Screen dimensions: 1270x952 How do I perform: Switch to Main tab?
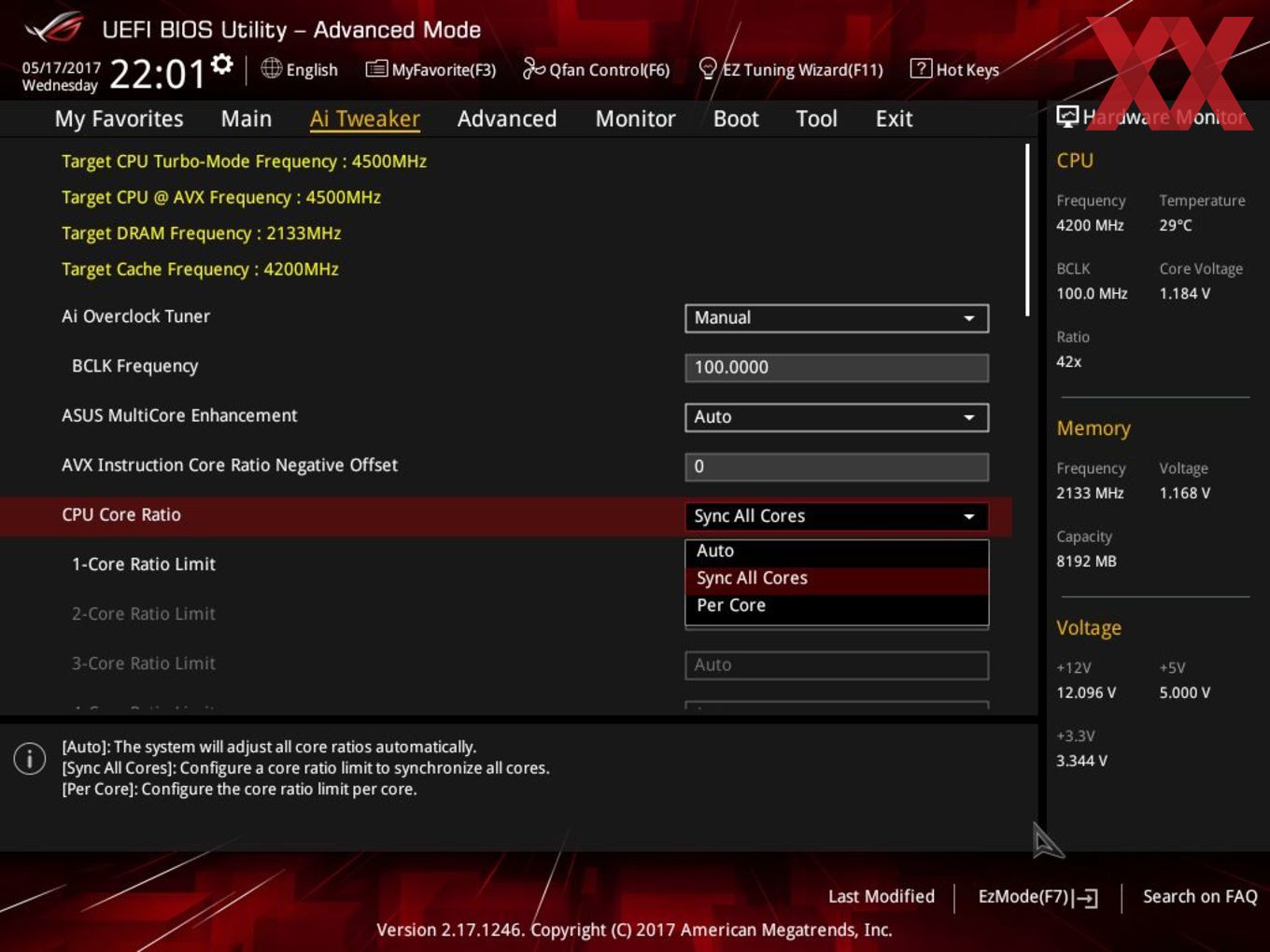247,119
